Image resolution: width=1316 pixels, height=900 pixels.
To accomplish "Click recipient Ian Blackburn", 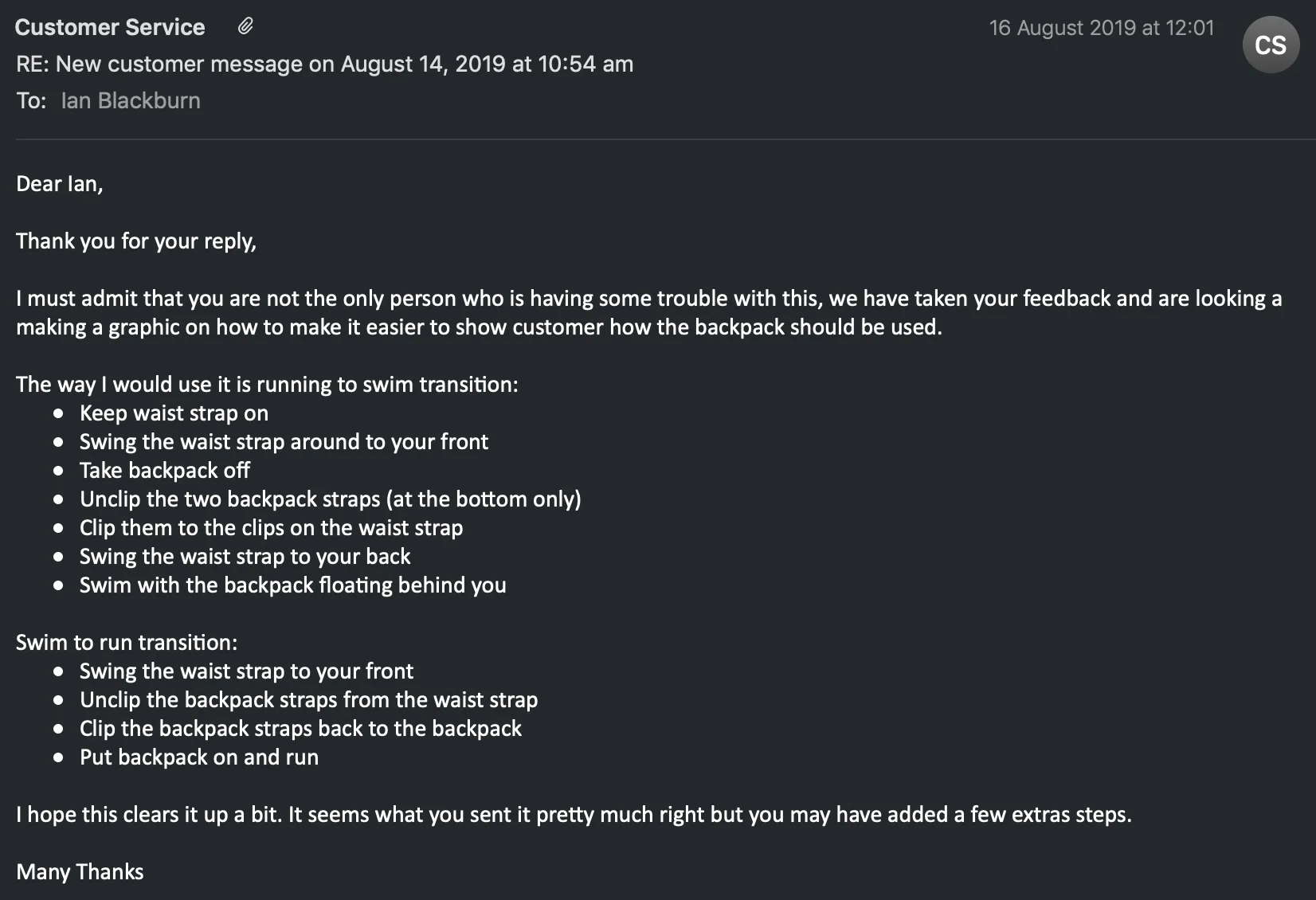I will [x=131, y=100].
